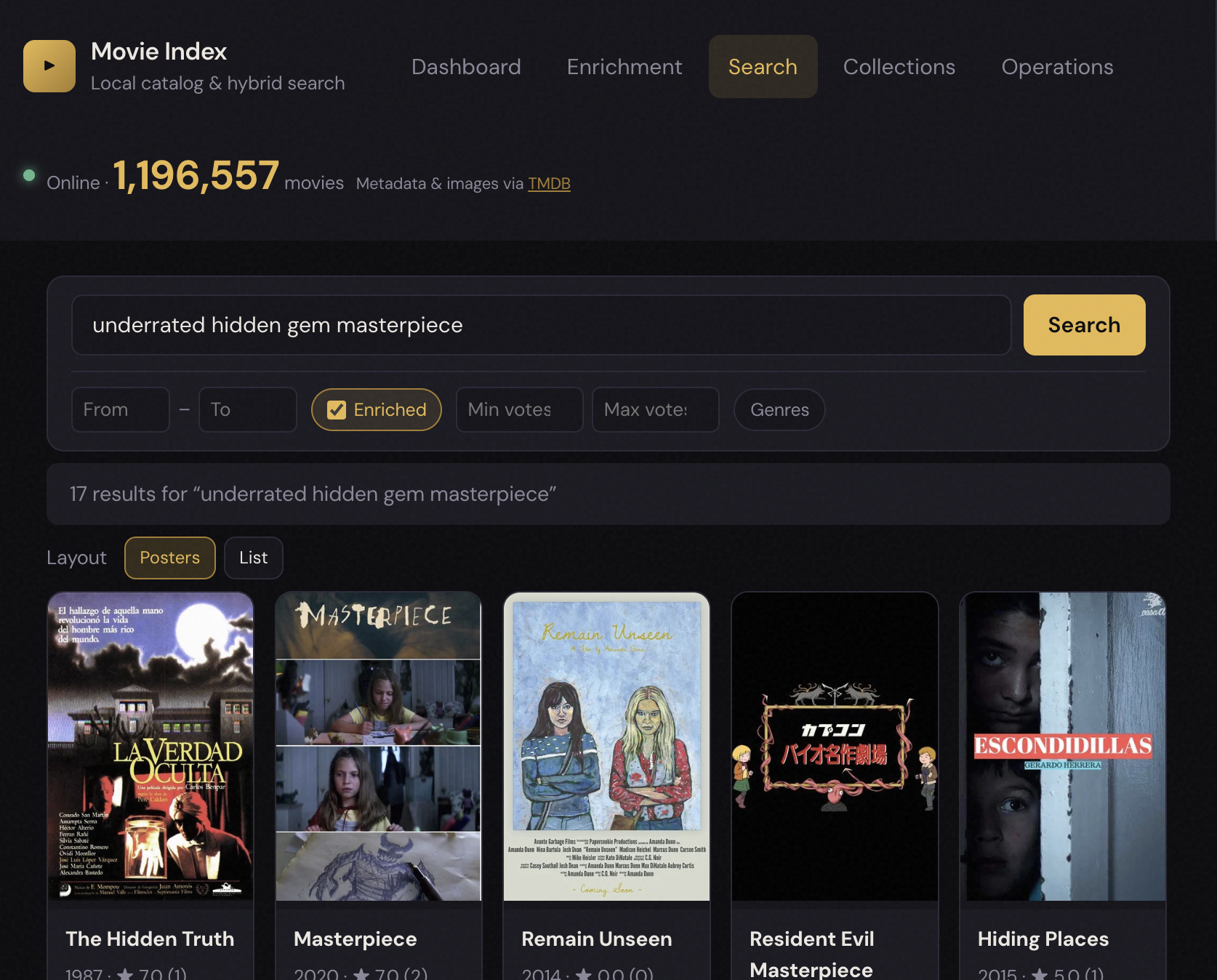Click the "17 results" summary text
This screenshot has width=1217, height=980.
(313, 494)
